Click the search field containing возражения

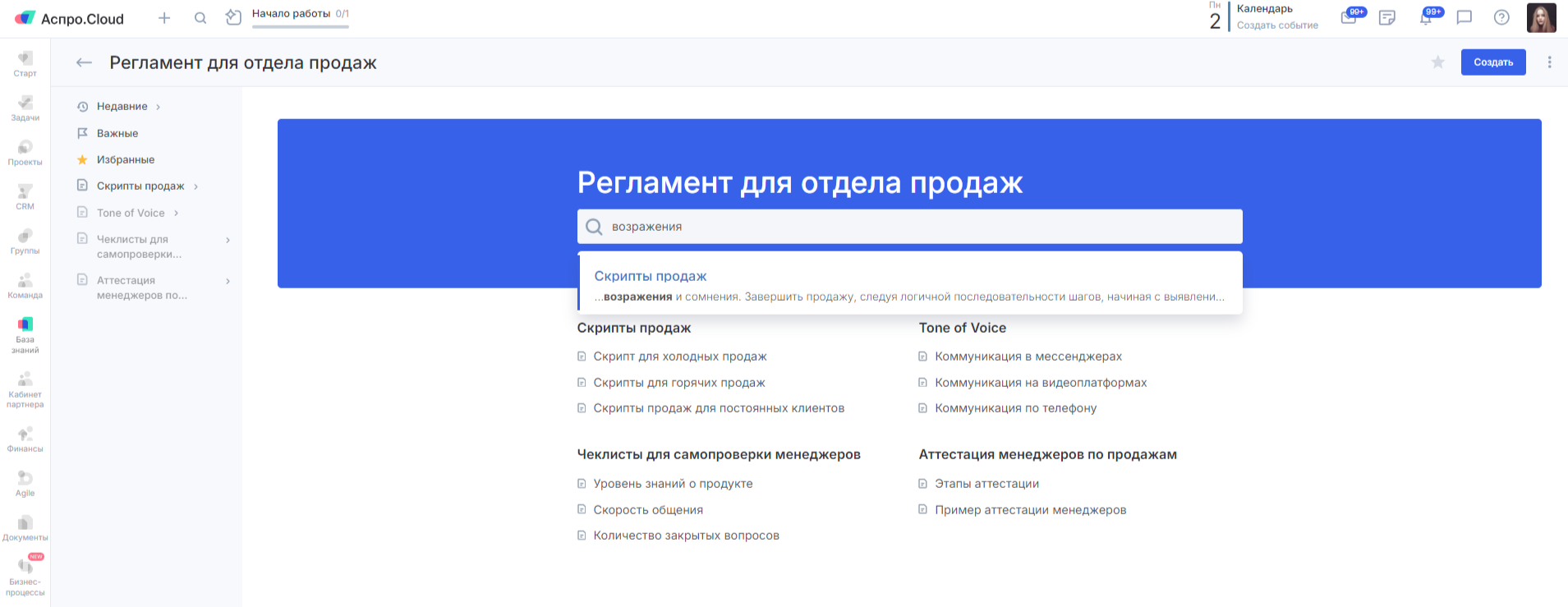(909, 227)
